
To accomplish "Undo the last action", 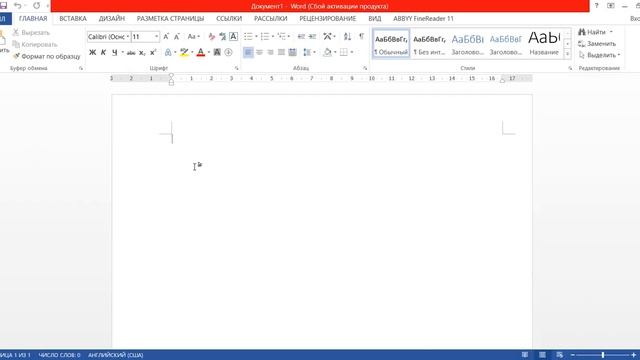I will click(x=18, y=6).
